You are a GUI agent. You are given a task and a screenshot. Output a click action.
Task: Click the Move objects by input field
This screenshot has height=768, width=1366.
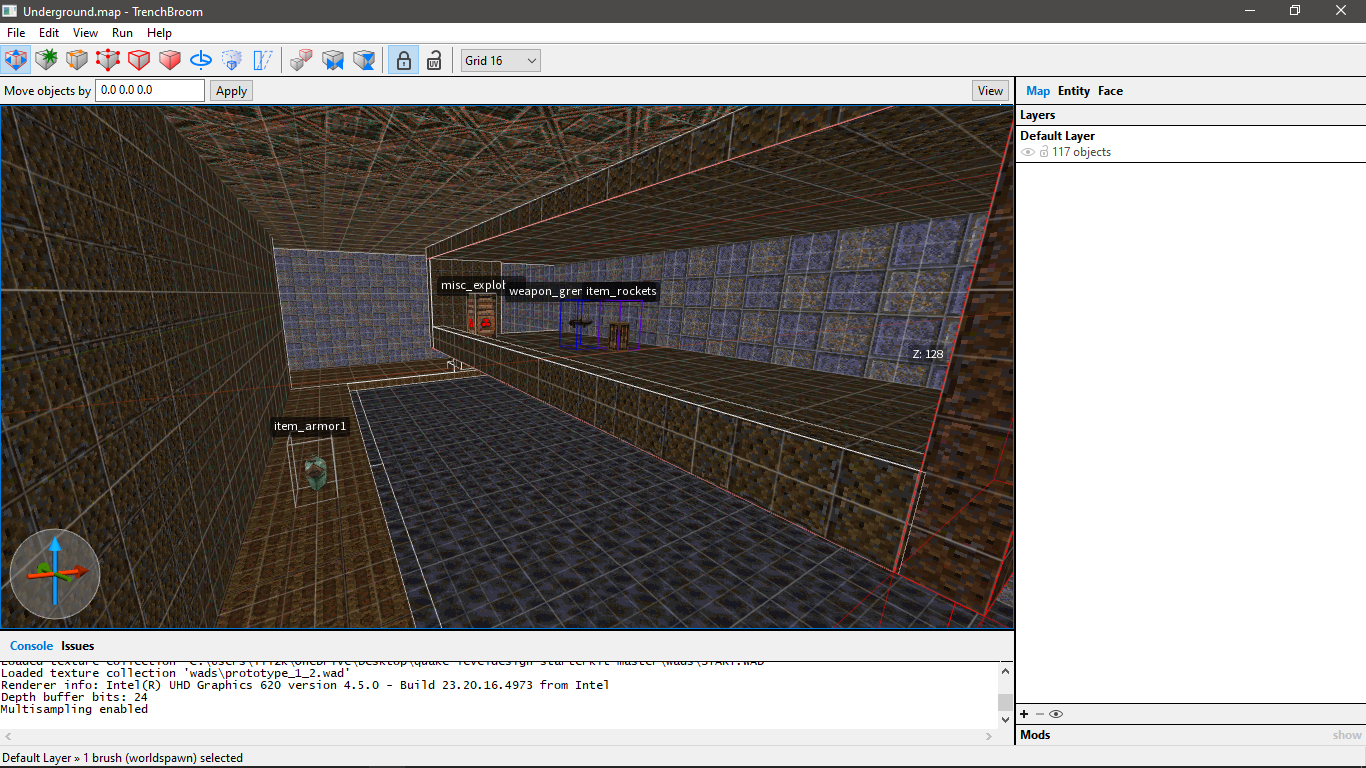pyautogui.click(x=150, y=90)
